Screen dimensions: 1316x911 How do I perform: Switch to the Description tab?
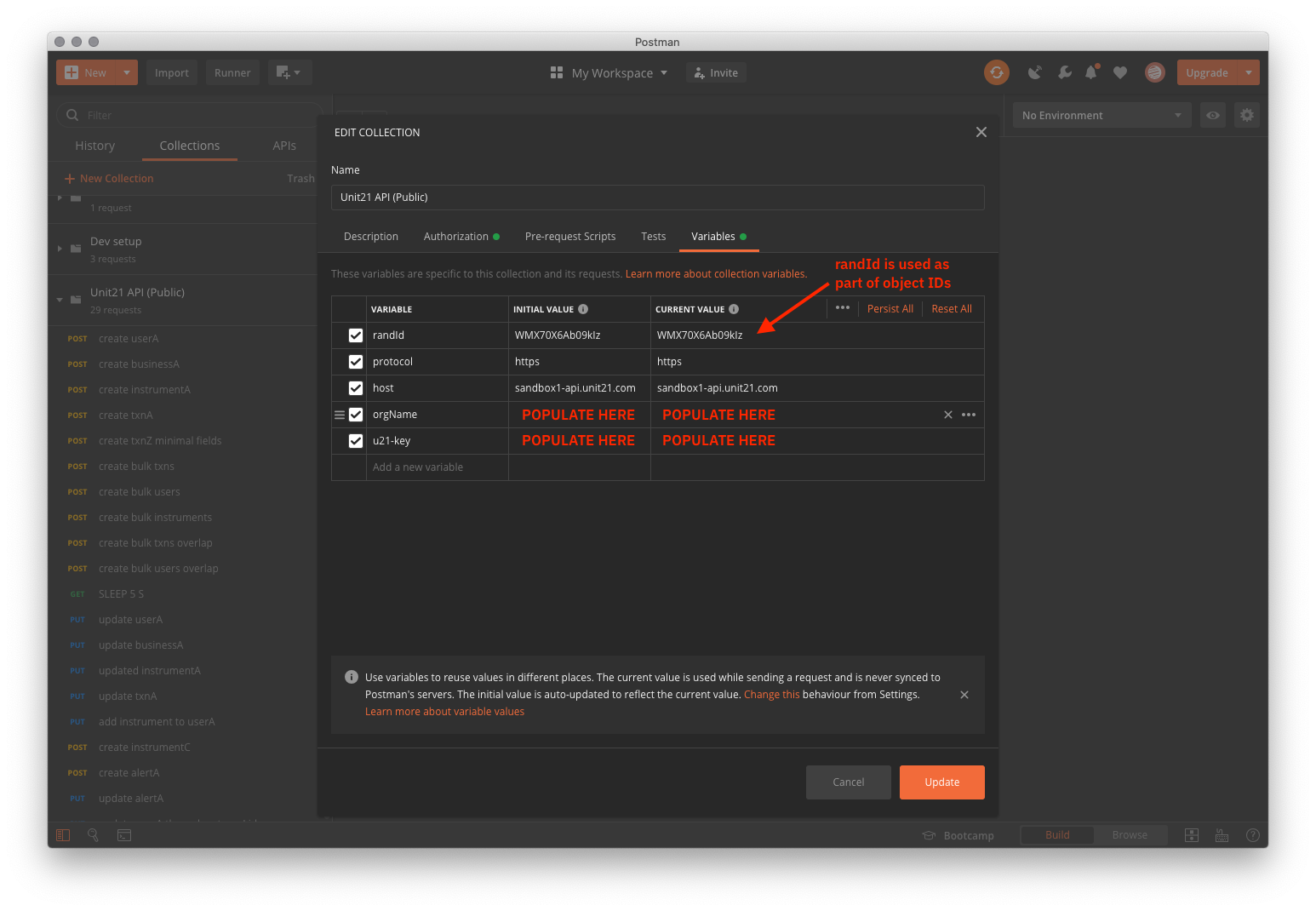(371, 237)
